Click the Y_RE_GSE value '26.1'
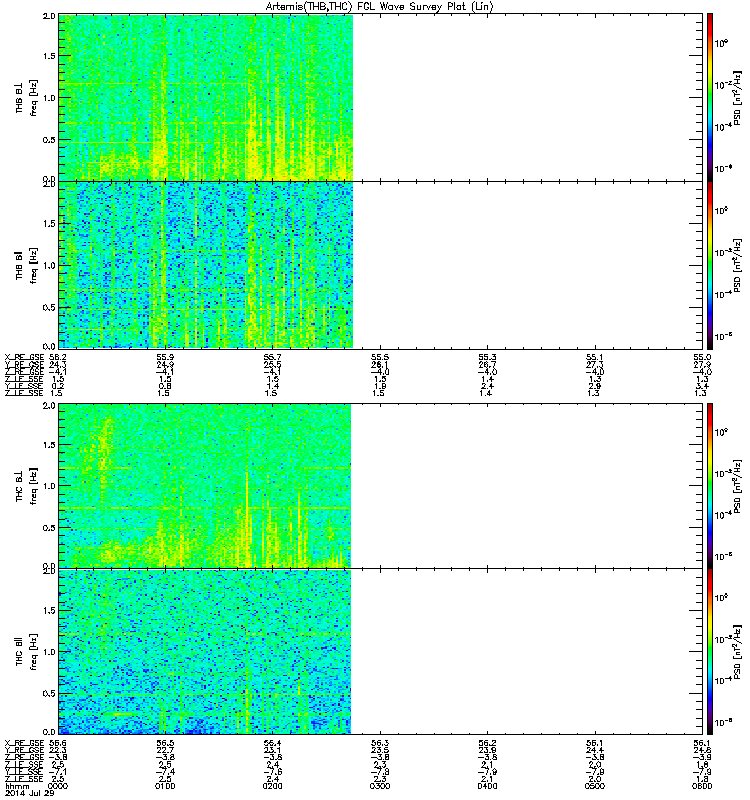 pos(380,365)
